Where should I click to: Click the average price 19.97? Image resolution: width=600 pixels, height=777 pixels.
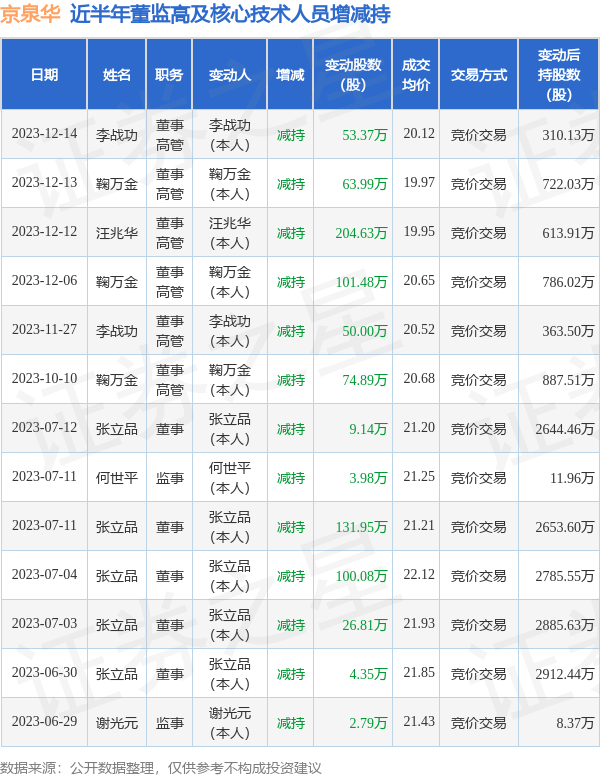[419, 183]
